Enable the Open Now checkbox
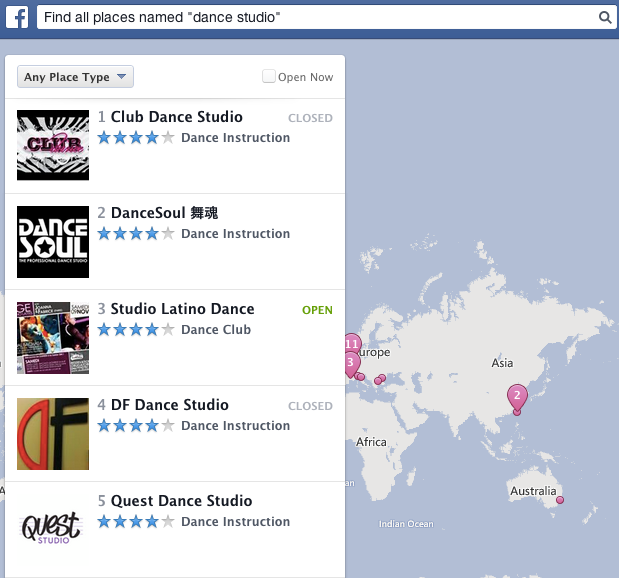Viewport: 619px width, 578px height. (x=269, y=76)
